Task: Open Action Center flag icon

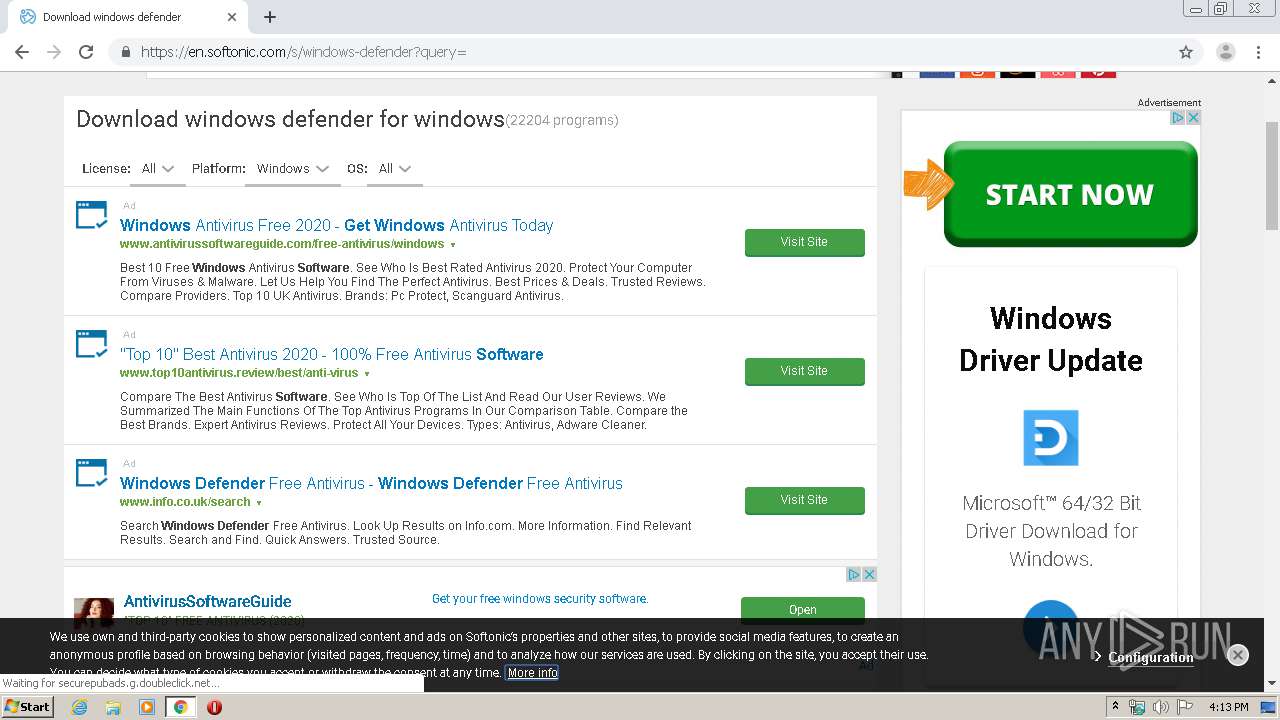Action: 1184,707
